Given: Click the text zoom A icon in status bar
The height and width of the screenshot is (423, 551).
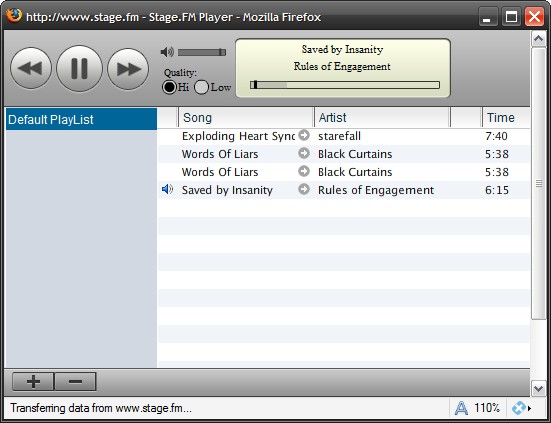Looking at the screenshot, I should click(x=461, y=408).
